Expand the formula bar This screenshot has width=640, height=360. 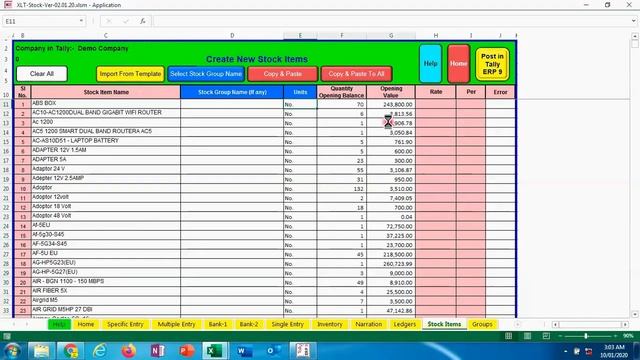(633, 21)
